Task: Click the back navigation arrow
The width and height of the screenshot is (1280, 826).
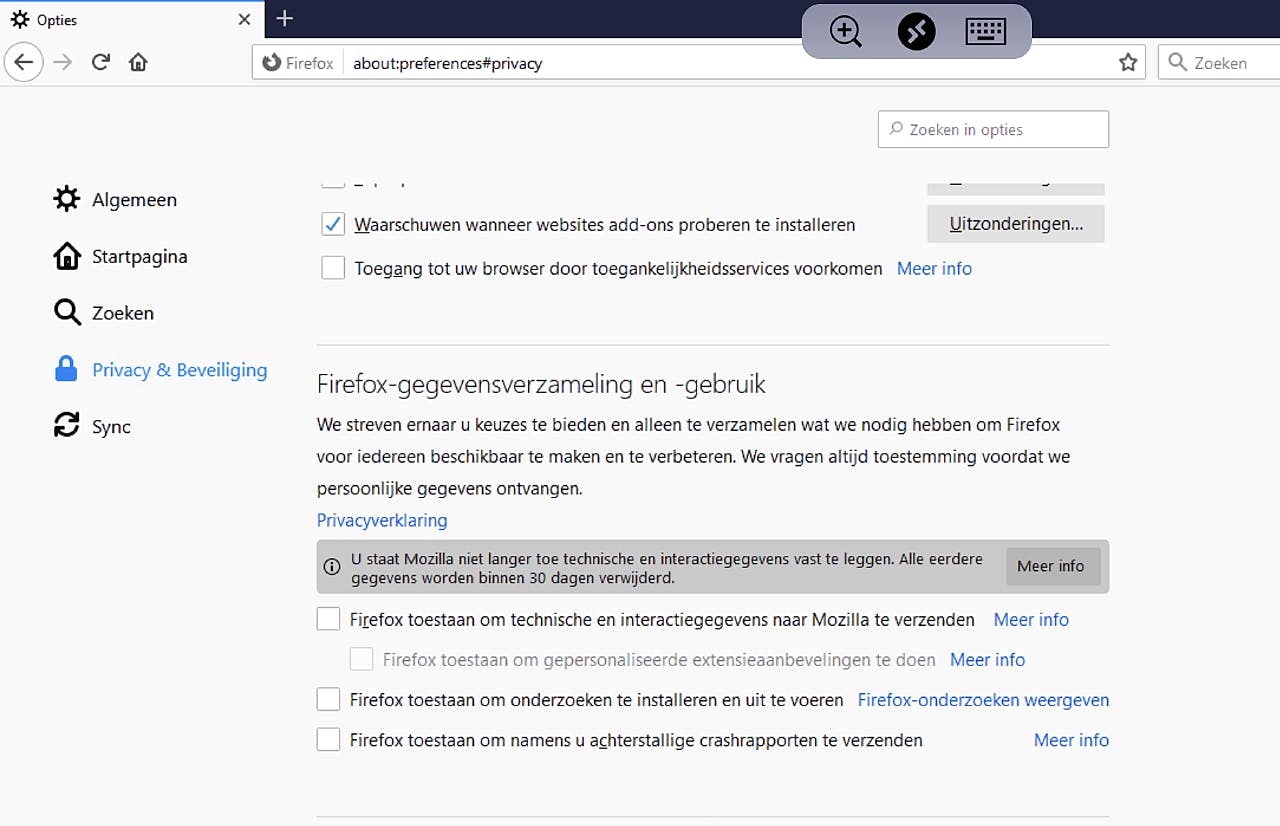Action: pos(24,62)
